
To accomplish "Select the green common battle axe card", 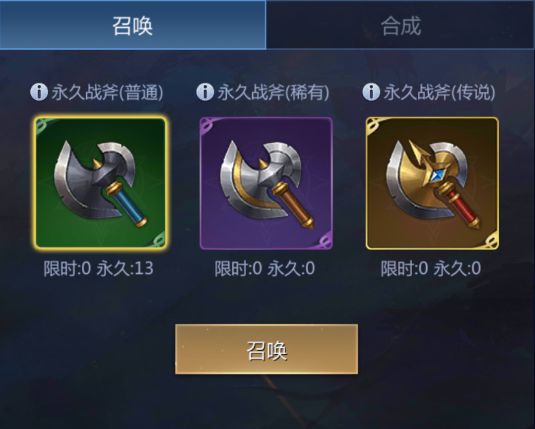I will (x=100, y=183).
